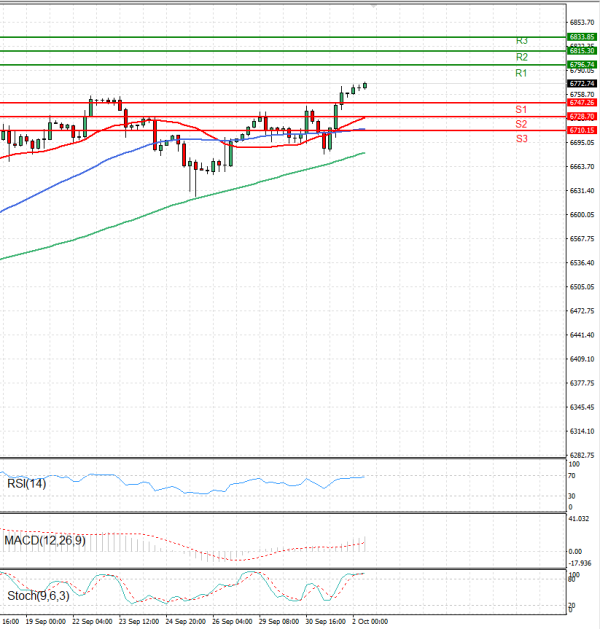
Task: Select the 6796.74 green price tag
Action: pyautogui.click(x=582, y=64)
